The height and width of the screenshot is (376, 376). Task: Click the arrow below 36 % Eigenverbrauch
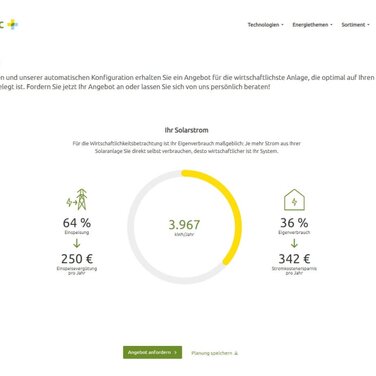294,243
